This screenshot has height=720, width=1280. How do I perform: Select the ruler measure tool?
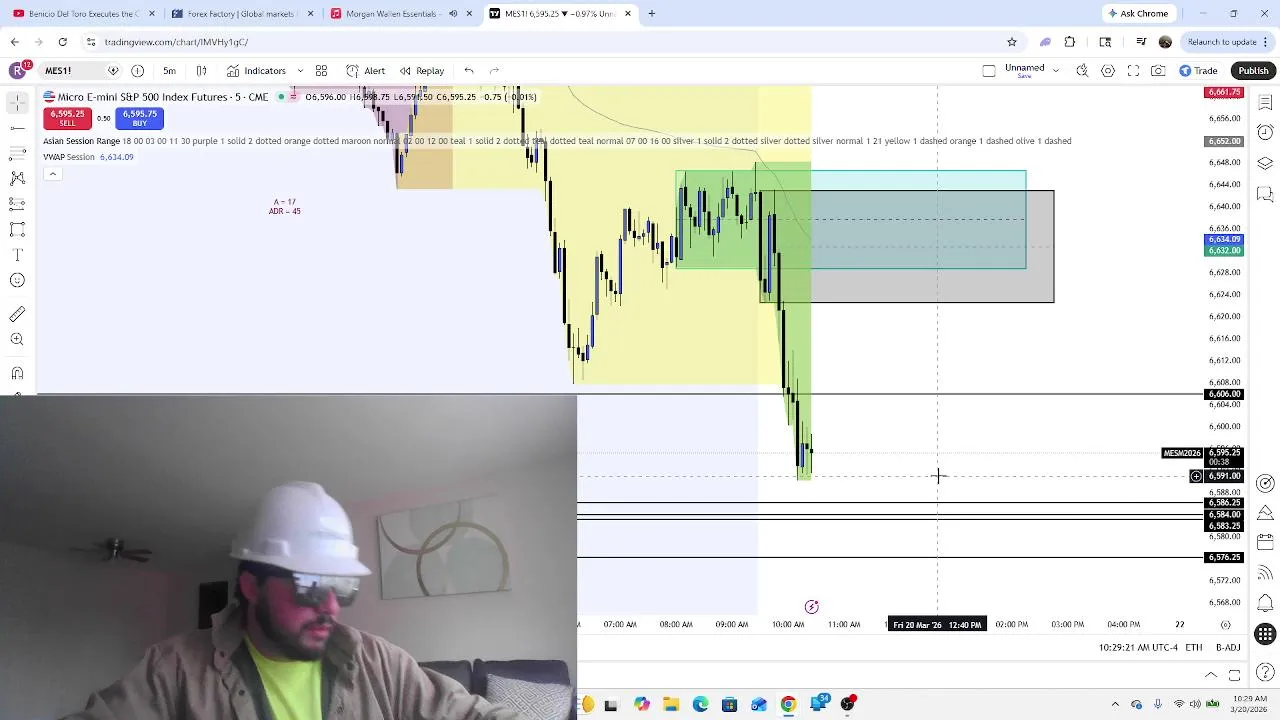pyautogui.click(x=17, y=314)
